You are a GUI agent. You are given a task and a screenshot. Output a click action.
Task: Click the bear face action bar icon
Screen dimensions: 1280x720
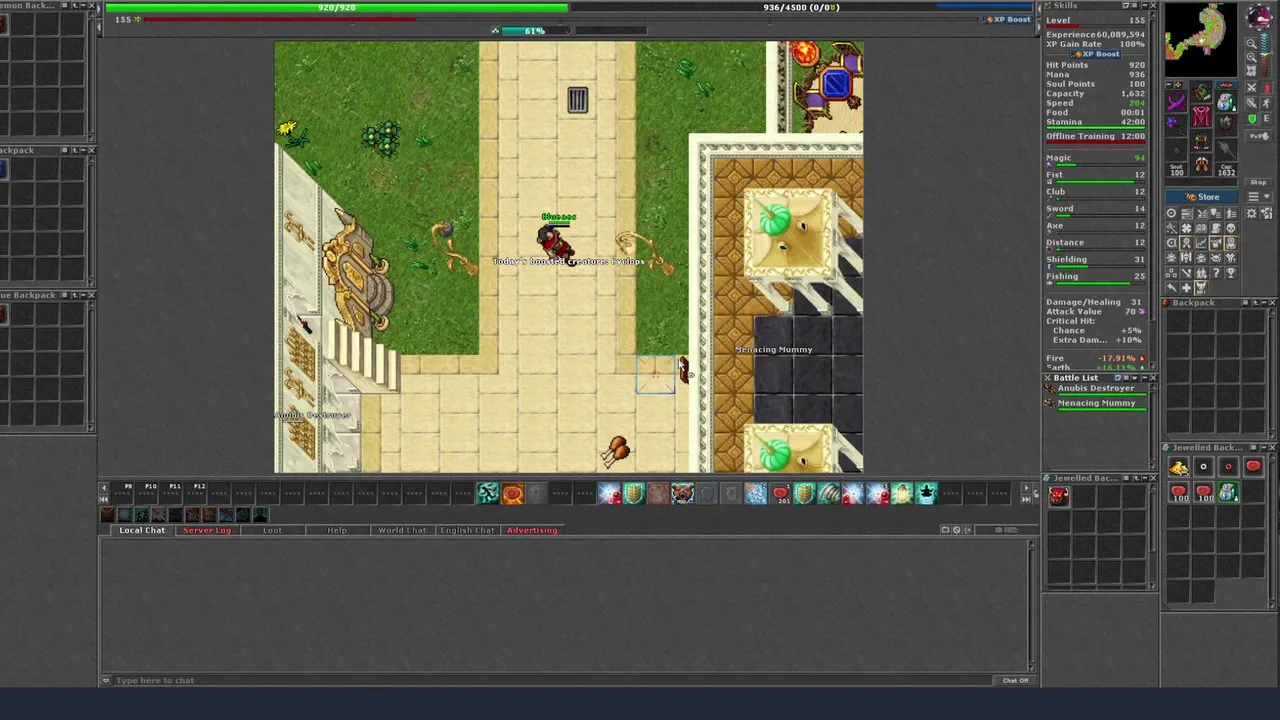(x=683, y=492)
